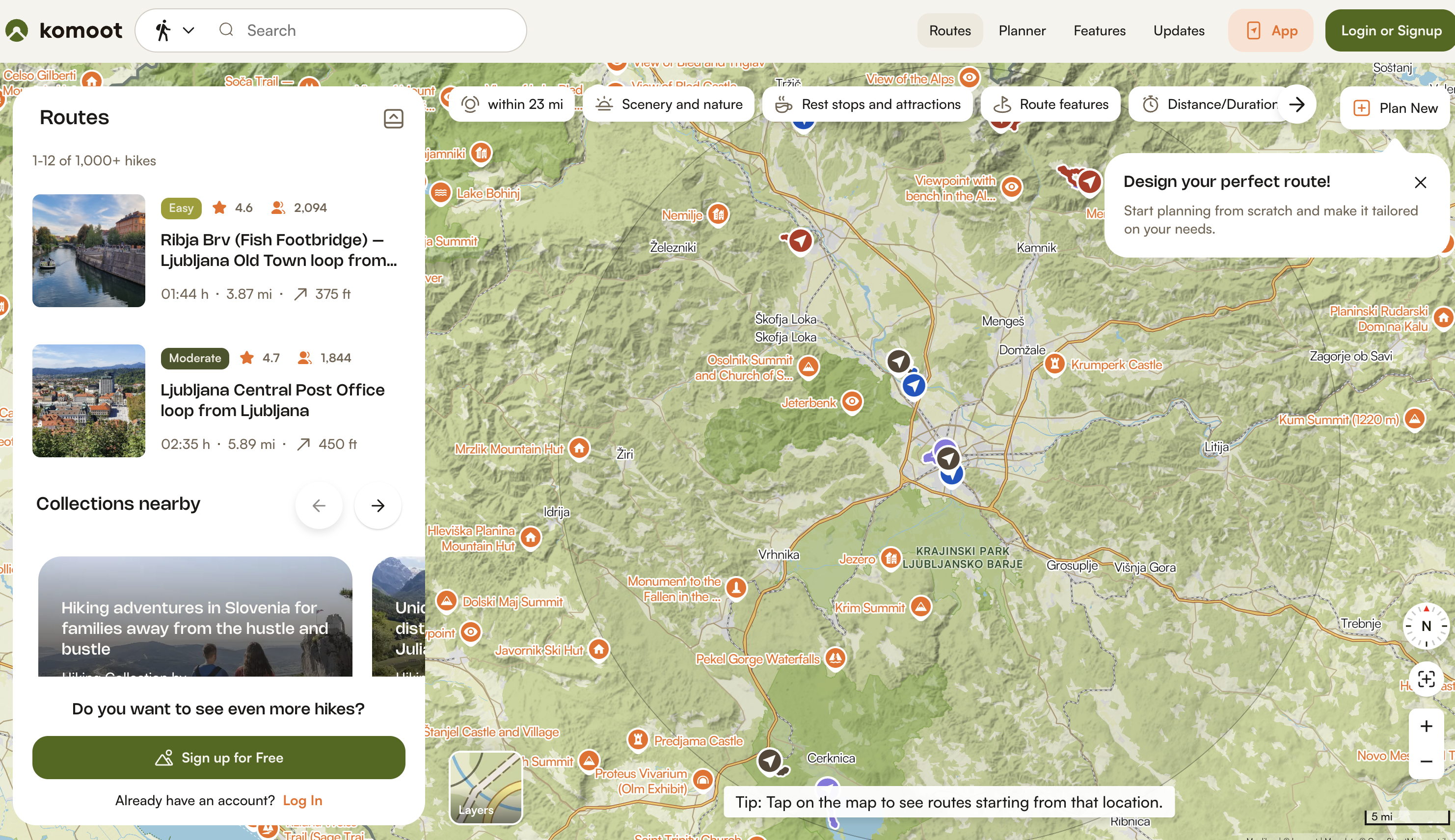
Task: Select the Krumperk Castle marker
Action: [x=1054, y=364]
